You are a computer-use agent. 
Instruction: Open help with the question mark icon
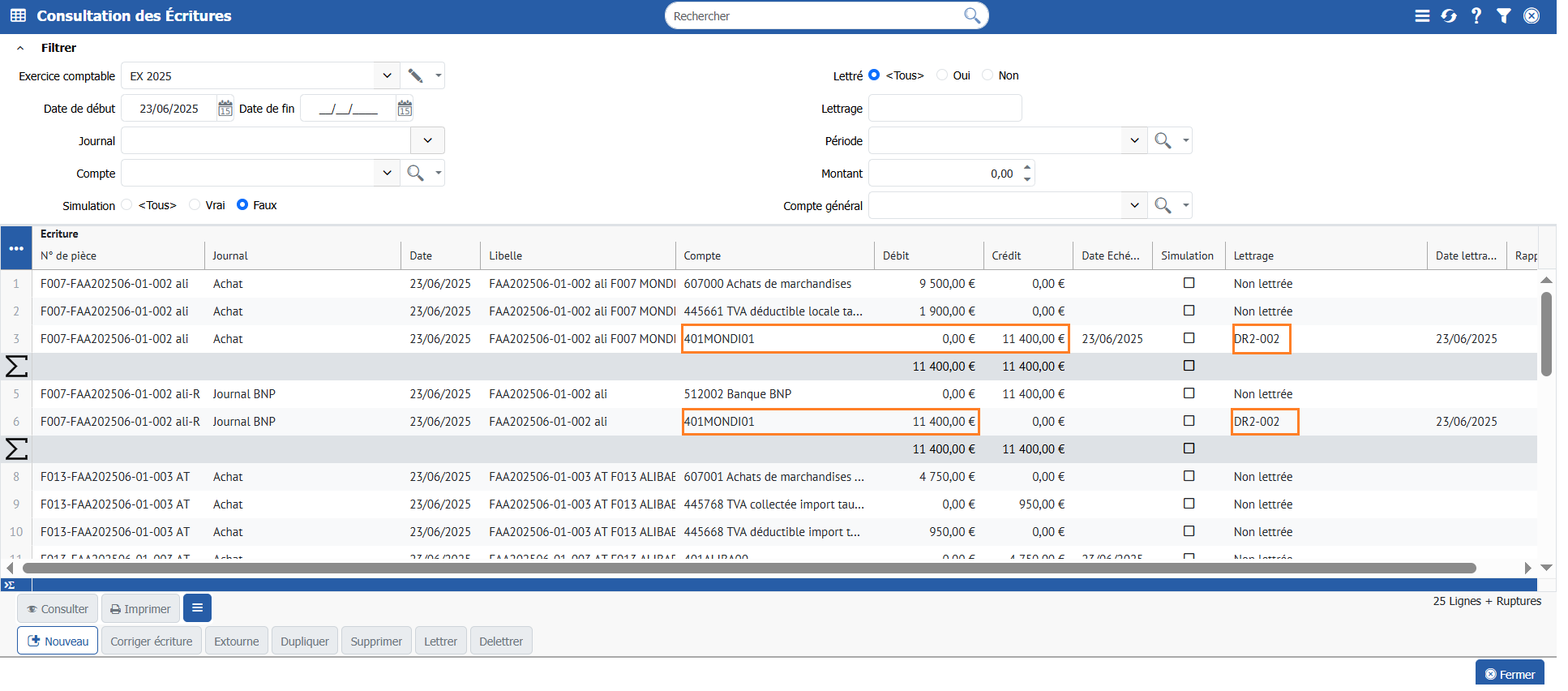click(1476, 16)
